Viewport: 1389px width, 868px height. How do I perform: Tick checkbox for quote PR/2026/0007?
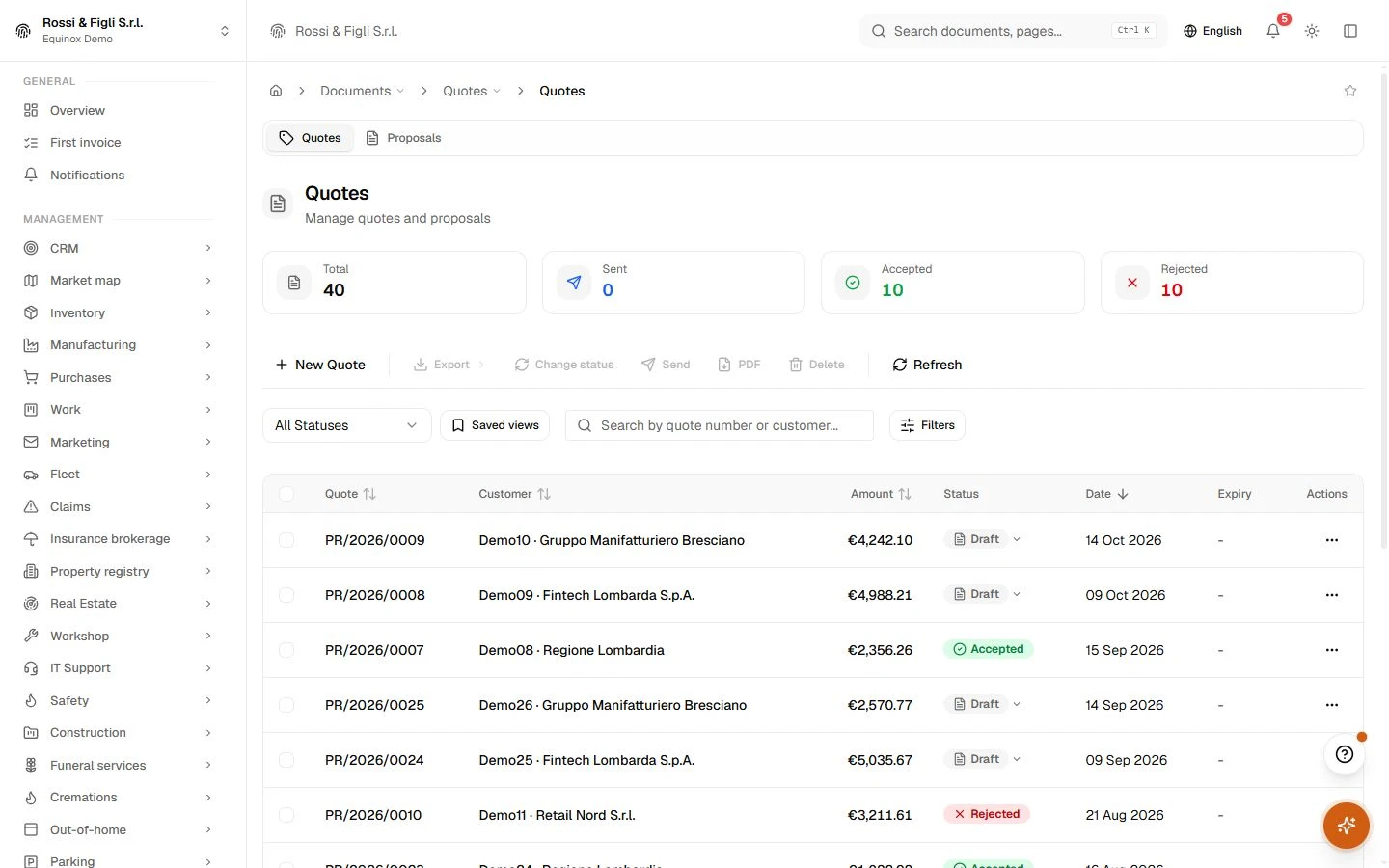pyautogui.click(x=286, y=650)
